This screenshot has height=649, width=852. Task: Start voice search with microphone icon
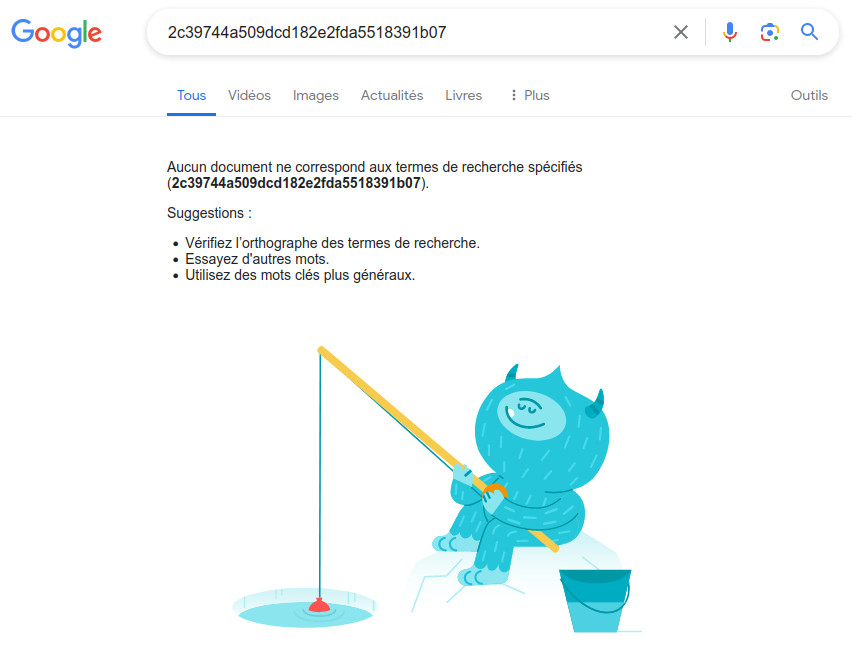tap(730, 32)
